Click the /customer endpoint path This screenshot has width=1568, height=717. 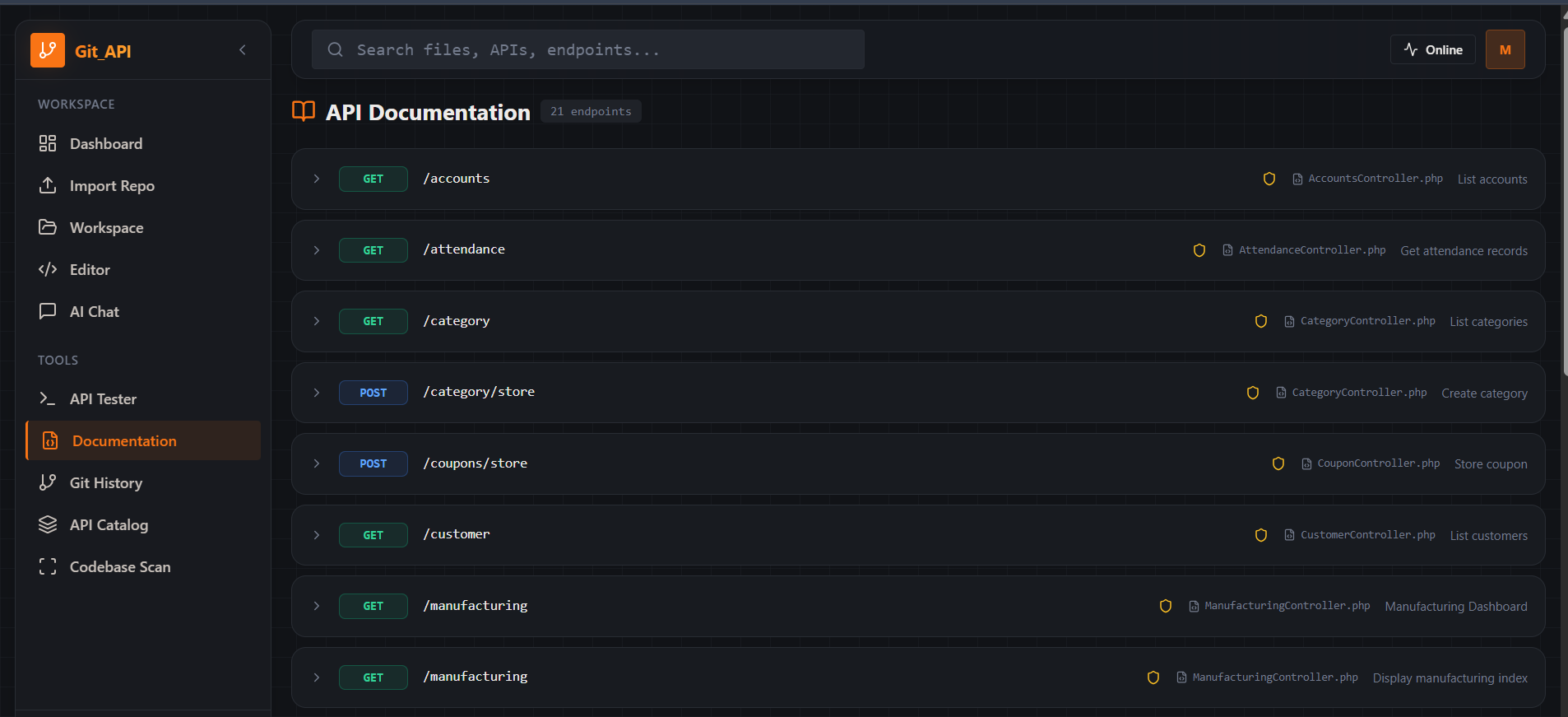pos(457,534)
